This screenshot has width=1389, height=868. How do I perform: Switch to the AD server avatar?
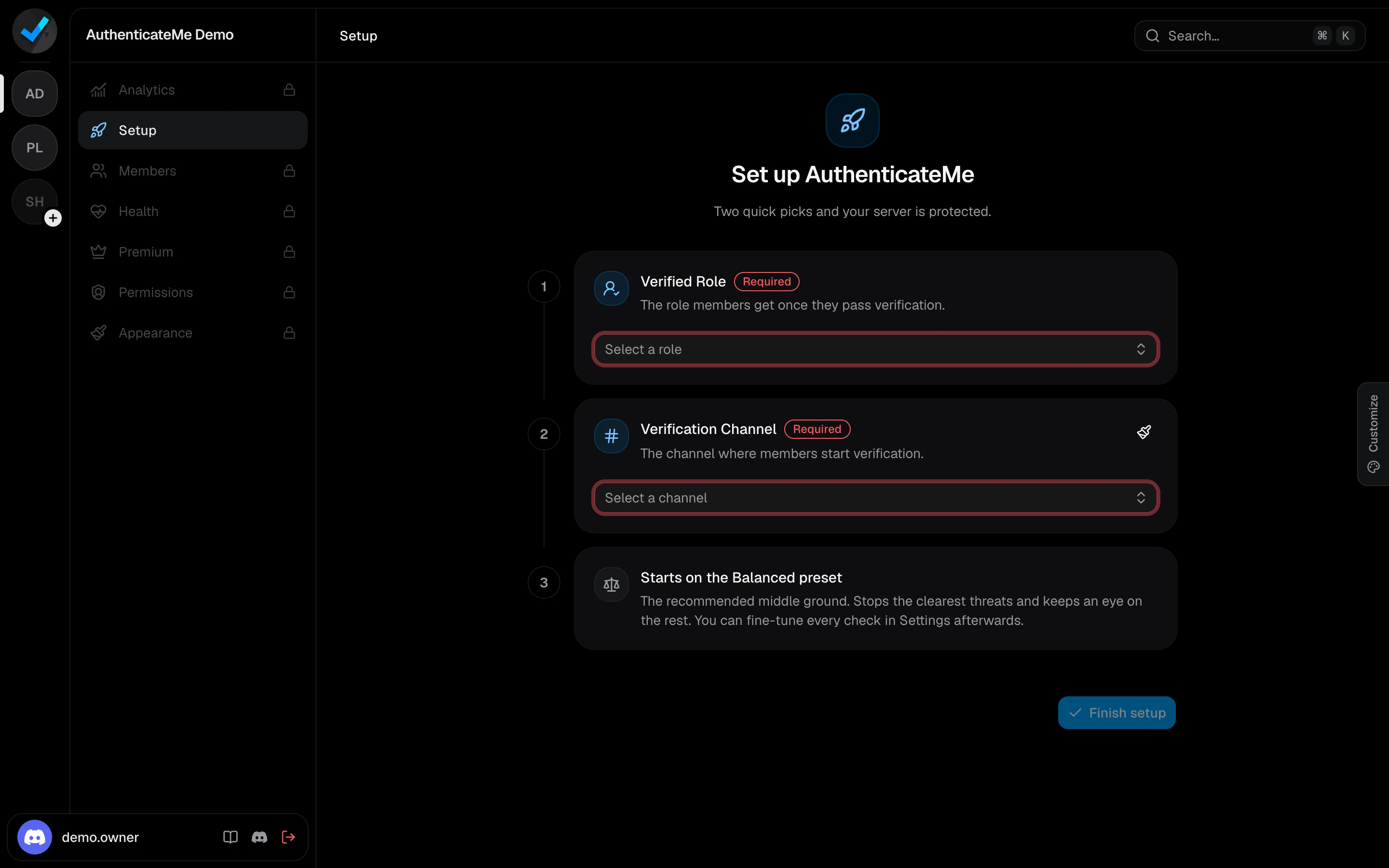click(34, 94)
